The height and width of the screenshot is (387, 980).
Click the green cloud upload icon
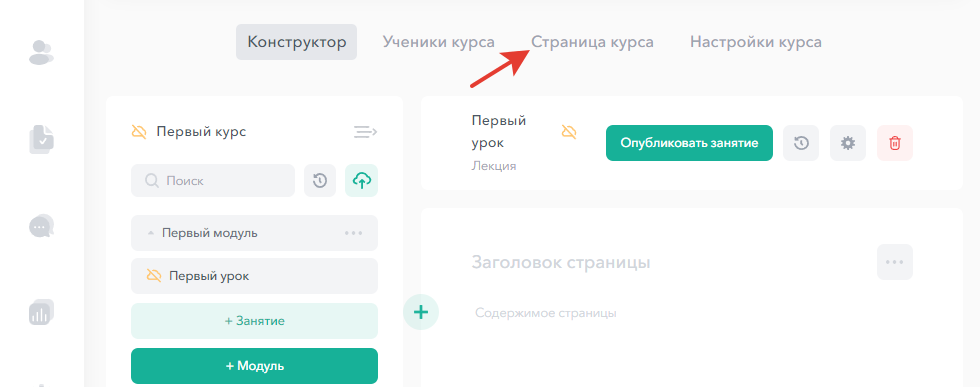click(x=361, y=181)
